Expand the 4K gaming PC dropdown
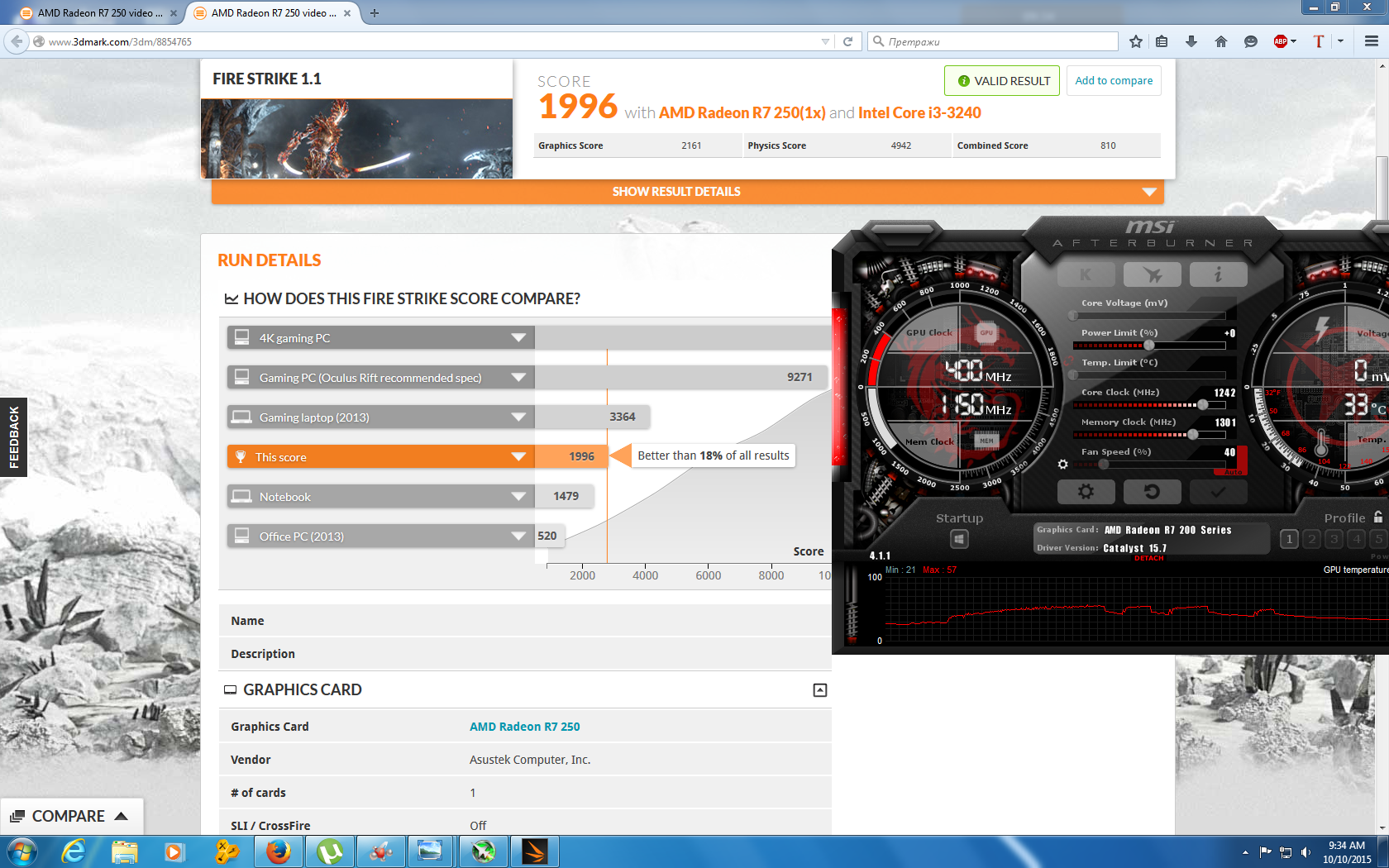1389x868 pixels. point(518,337)
